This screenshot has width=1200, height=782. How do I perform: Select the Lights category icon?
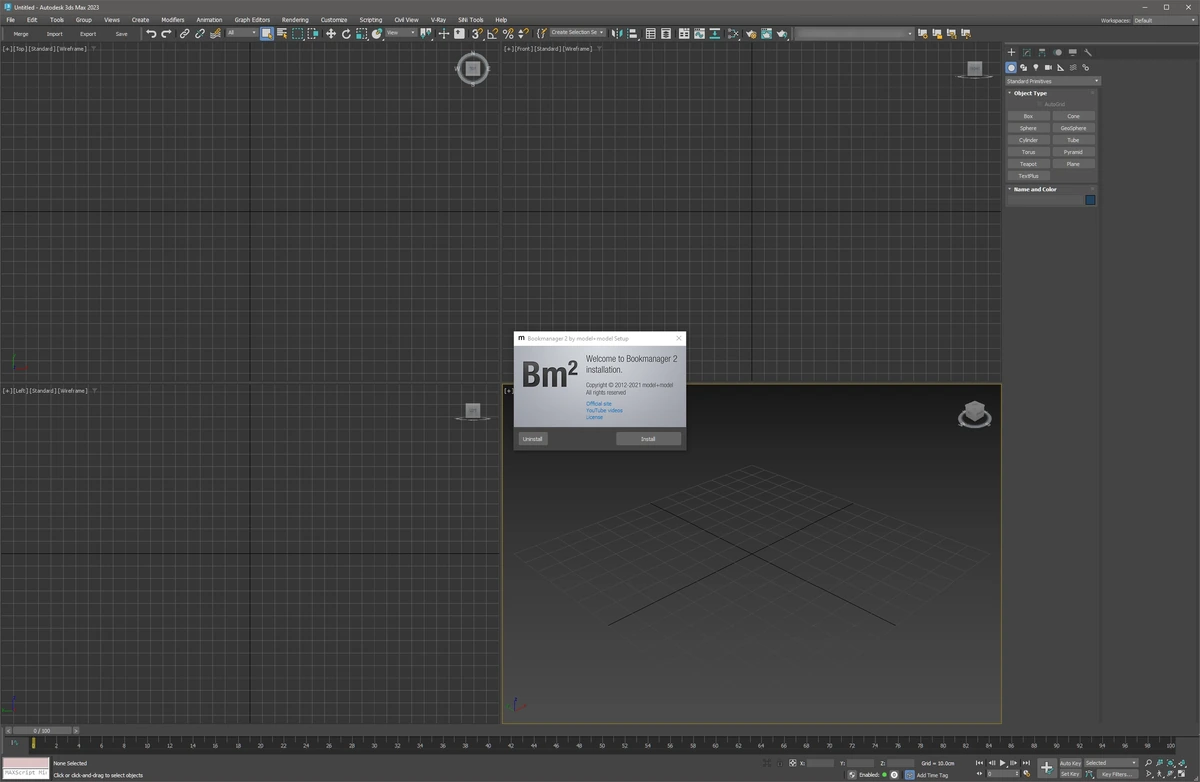1036,68
